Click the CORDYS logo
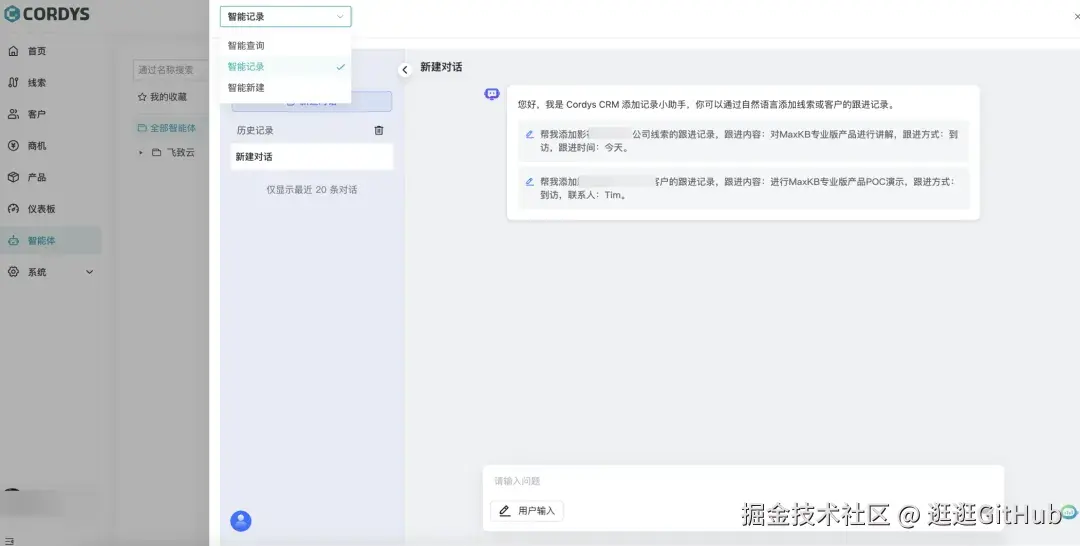Screen dimensions: 1080x546 [x=47, y=14]
